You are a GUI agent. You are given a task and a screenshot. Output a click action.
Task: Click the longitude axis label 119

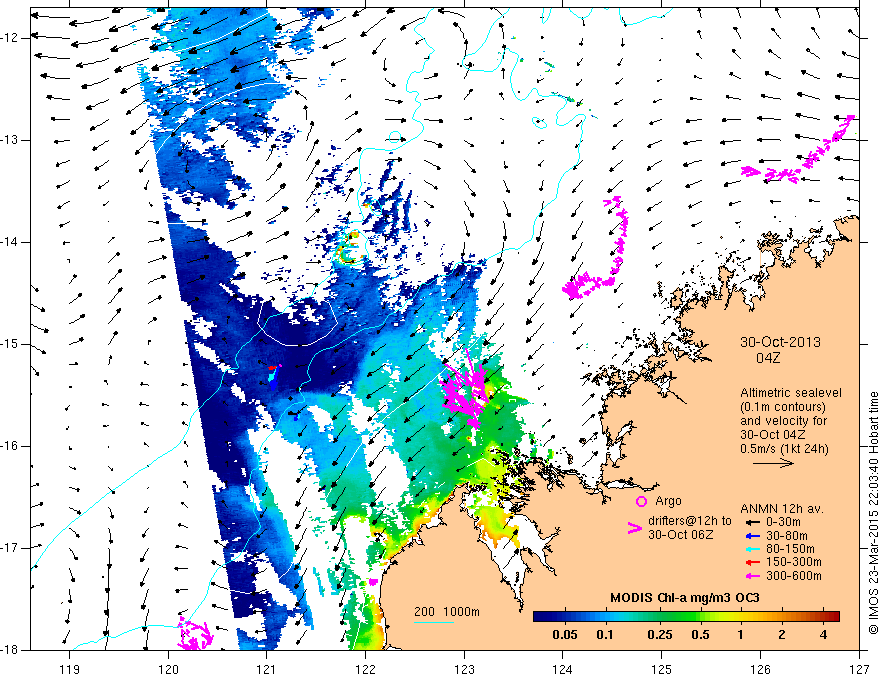[70, 669]
